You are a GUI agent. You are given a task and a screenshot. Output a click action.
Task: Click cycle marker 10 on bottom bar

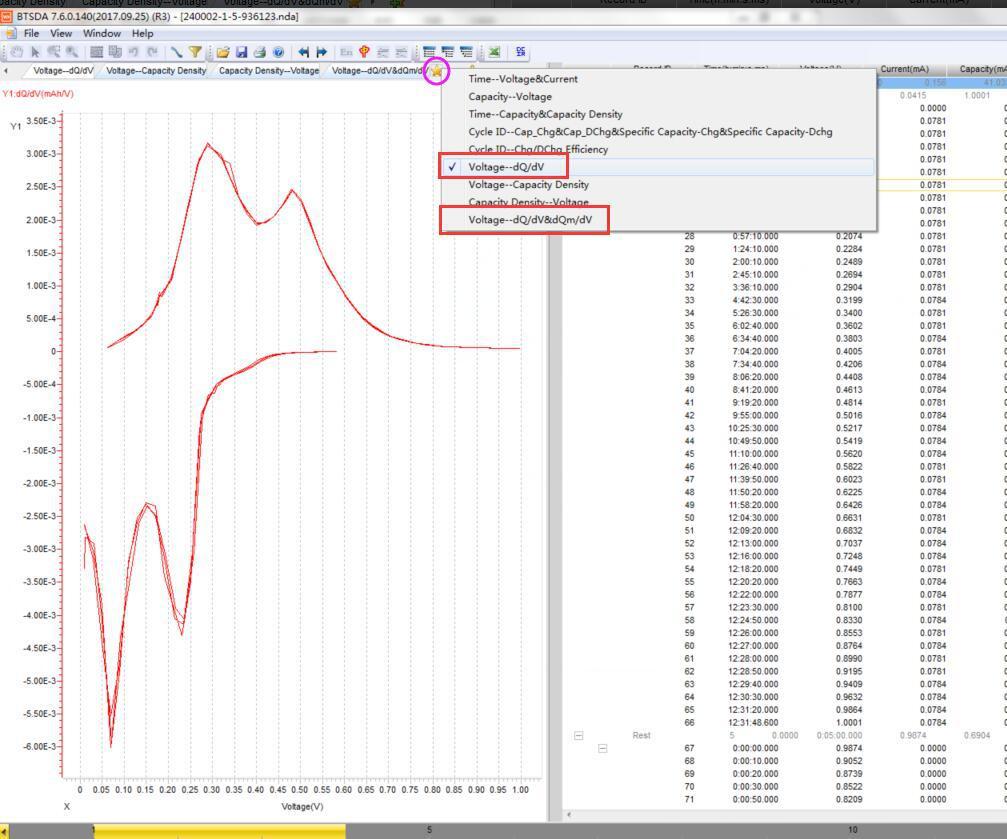coord(852,830)
